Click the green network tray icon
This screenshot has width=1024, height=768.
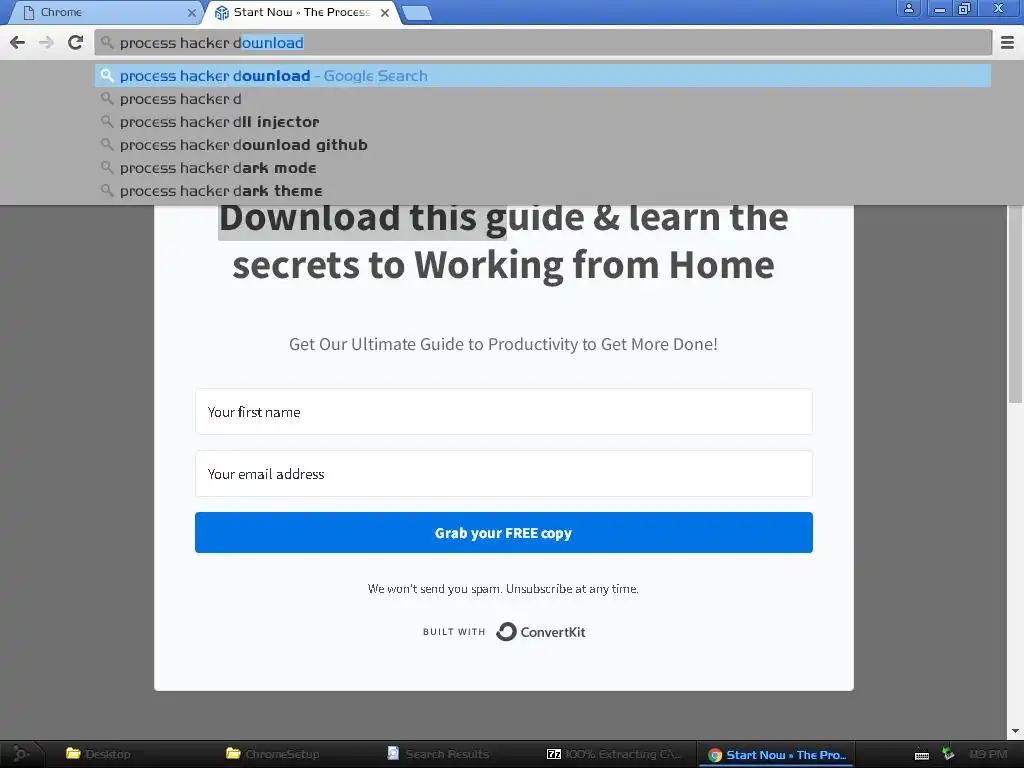click(948, 754)
